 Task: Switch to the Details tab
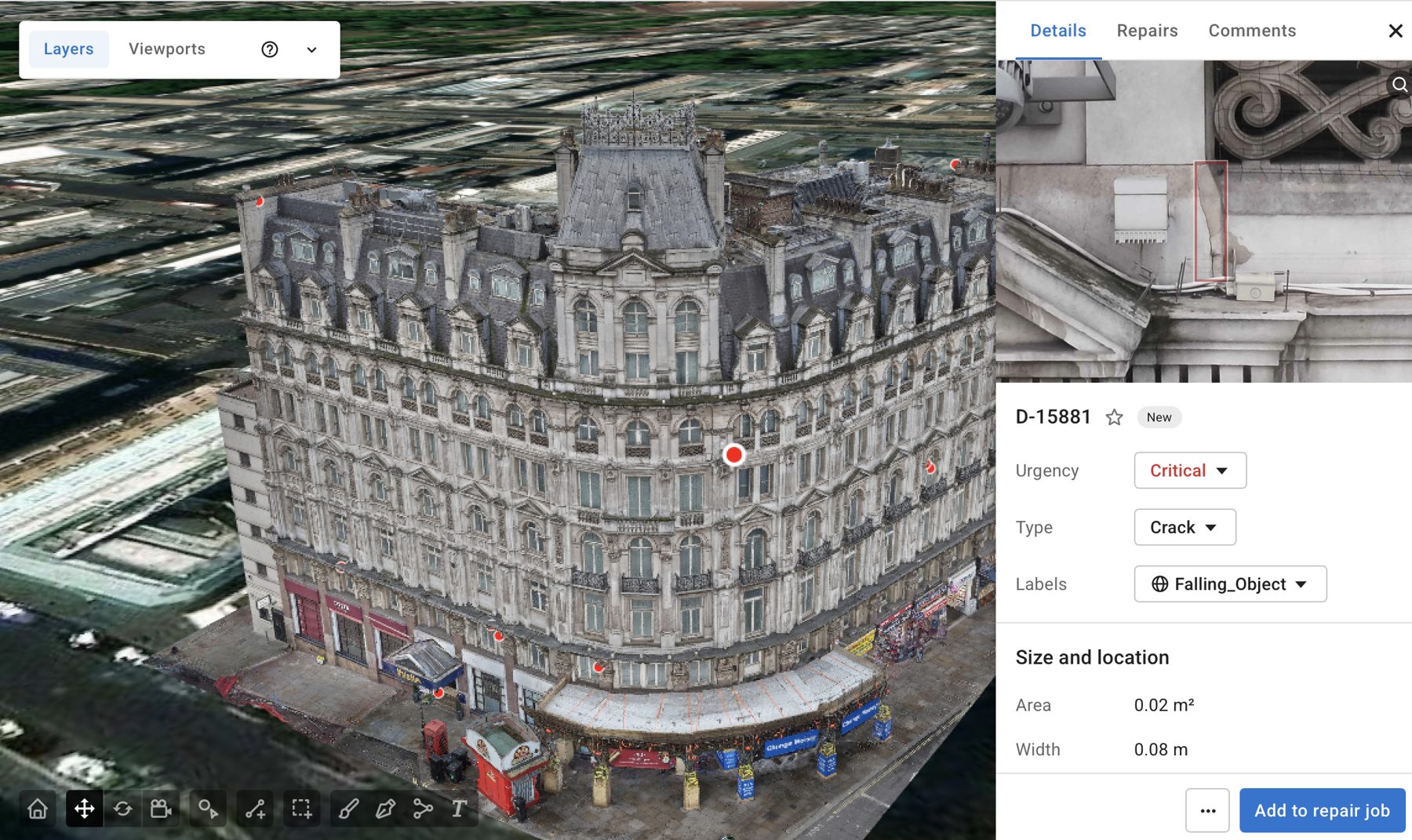[x=1058, y=31]
